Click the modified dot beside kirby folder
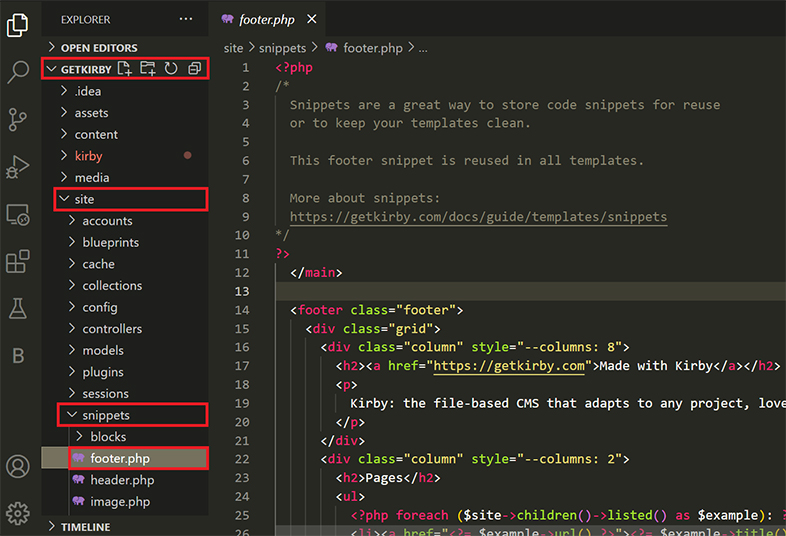This screenshot has width=786, height=536. (187, 155)
